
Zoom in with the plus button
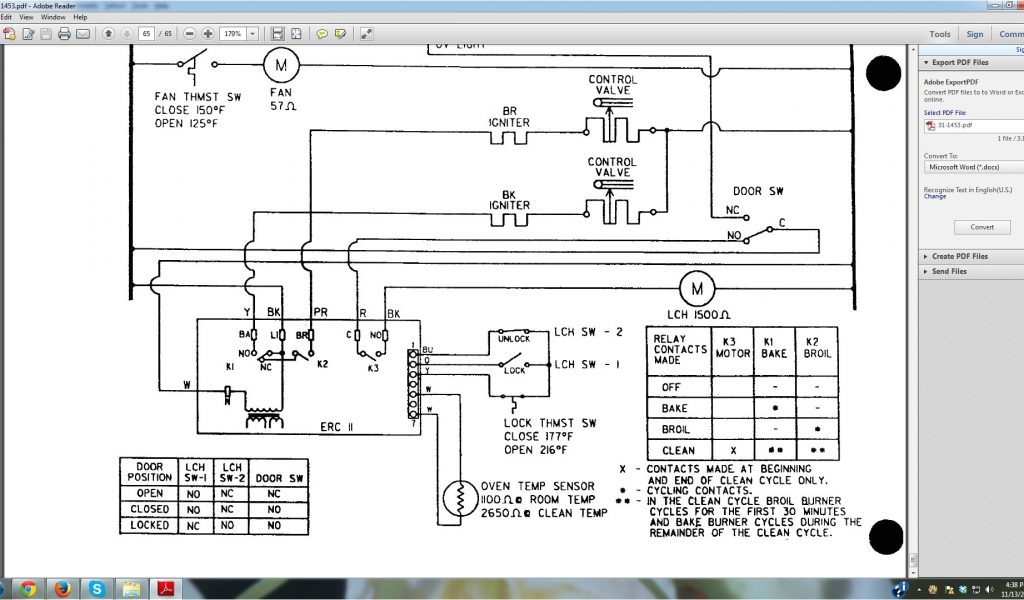tap(207, 34)
